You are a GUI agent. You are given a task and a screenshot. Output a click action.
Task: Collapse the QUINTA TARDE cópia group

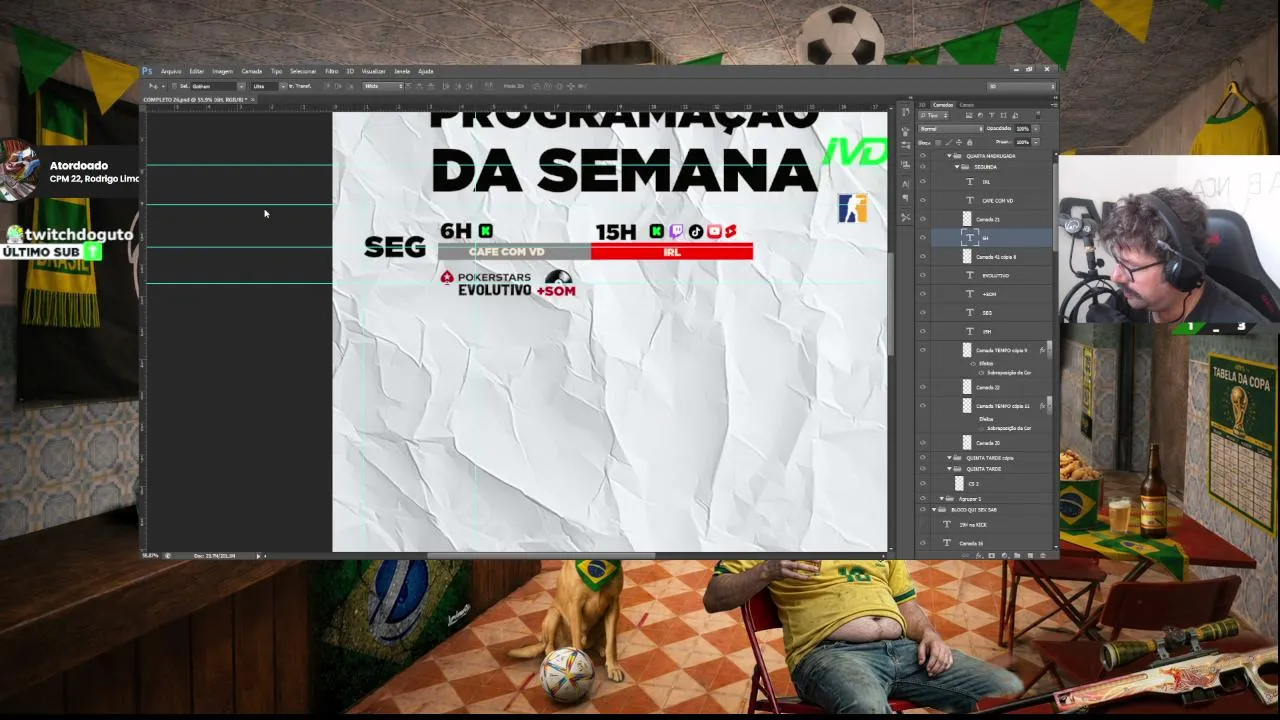[949, 458]
